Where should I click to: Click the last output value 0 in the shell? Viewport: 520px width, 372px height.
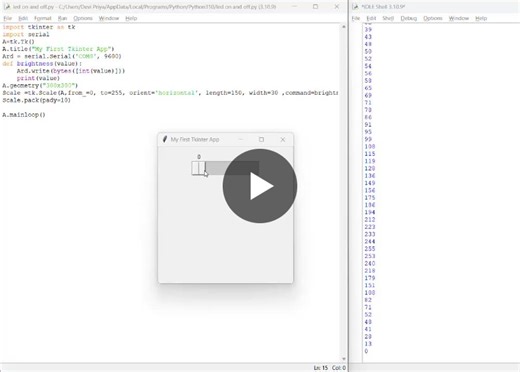(366, 351)
